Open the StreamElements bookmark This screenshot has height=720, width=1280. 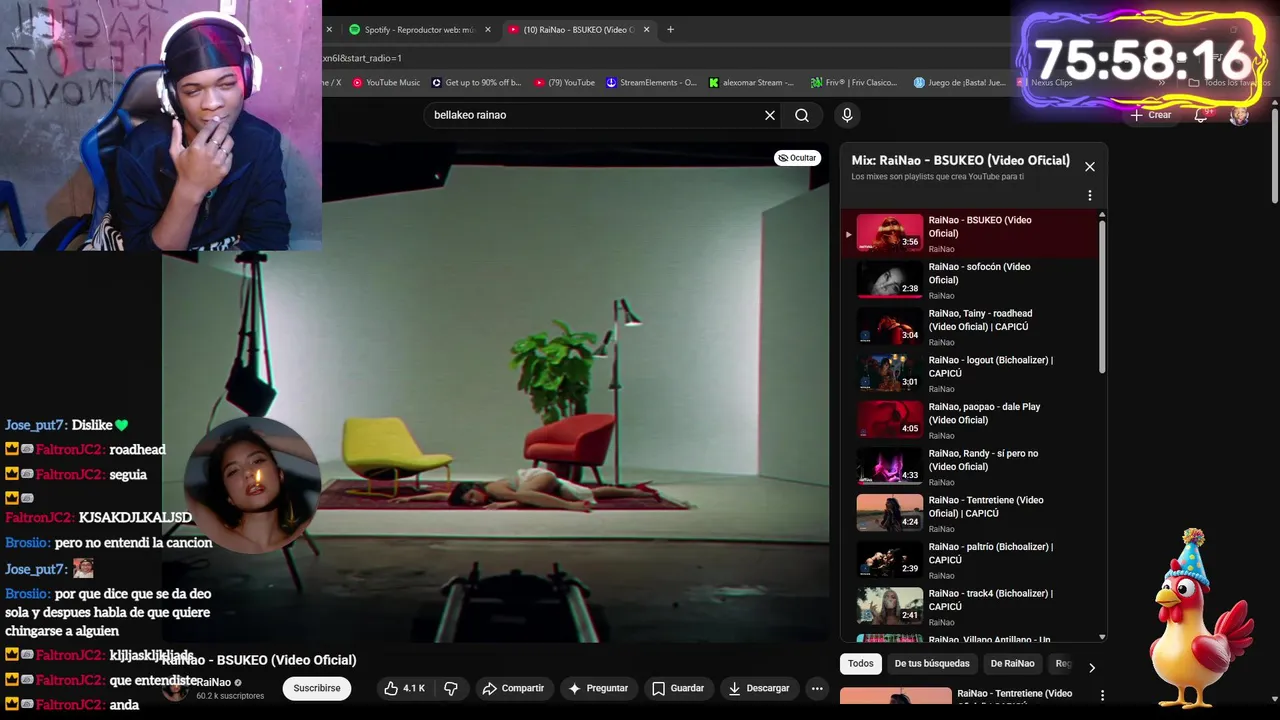(x=652, y=83)
